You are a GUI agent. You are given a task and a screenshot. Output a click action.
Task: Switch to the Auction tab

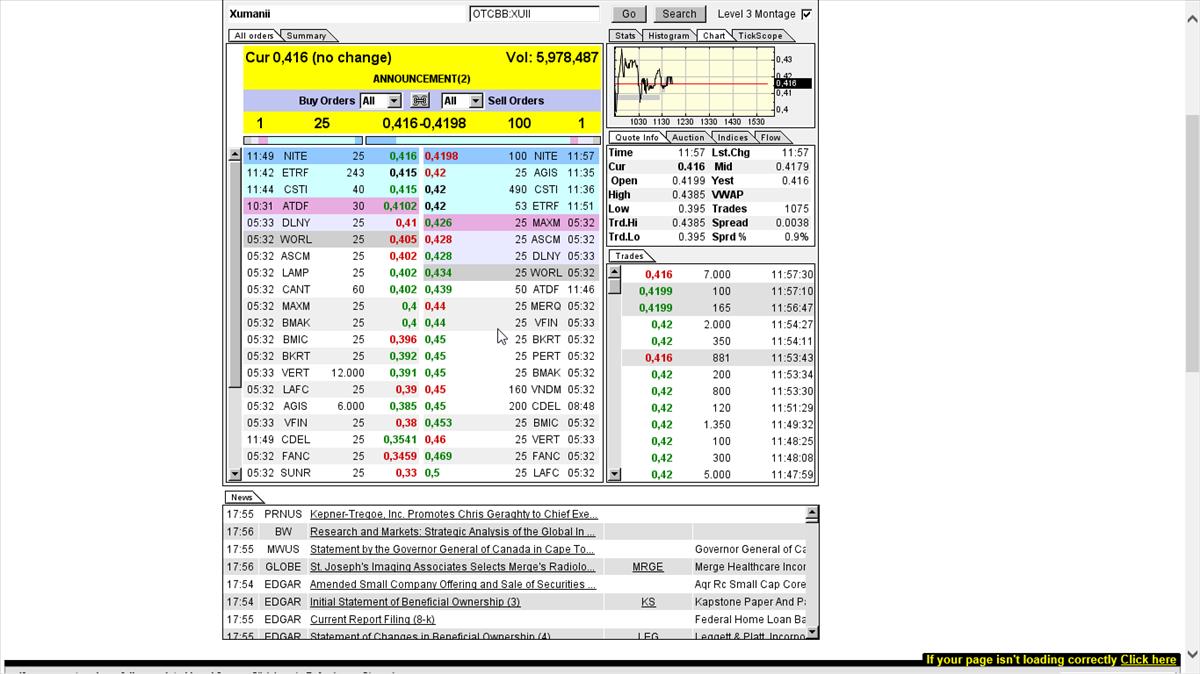[x=687, y=137]
